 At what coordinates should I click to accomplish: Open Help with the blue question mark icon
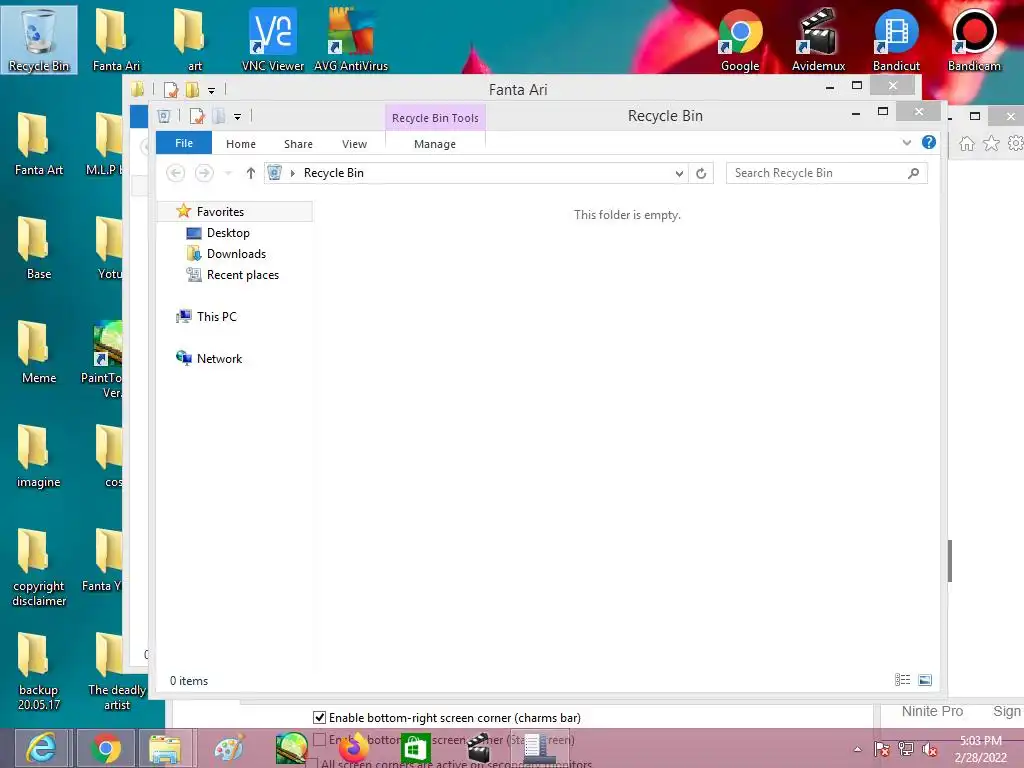[929, 142]
